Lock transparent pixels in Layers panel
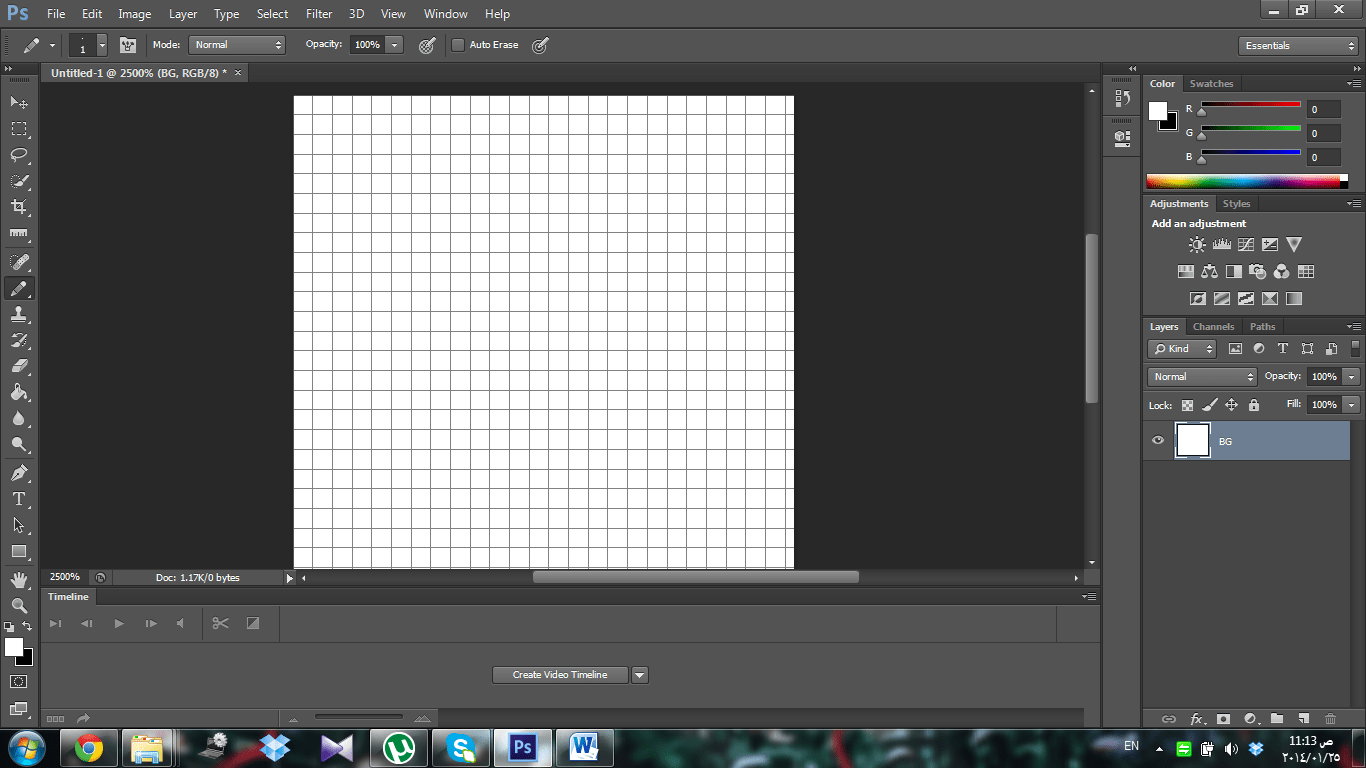Screen dimensions: 1366x768 point(1187,405)
